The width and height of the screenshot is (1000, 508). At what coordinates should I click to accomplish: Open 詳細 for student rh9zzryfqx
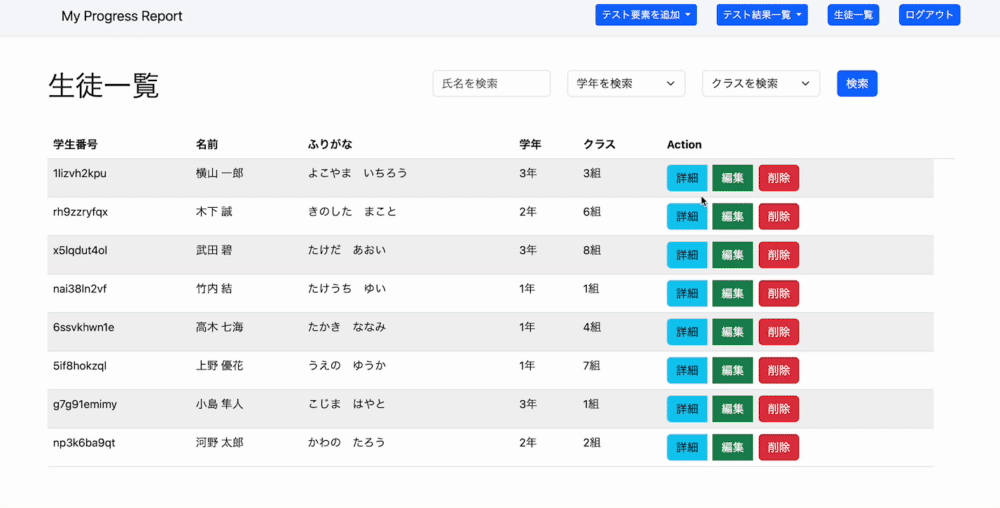click(687, 216)
